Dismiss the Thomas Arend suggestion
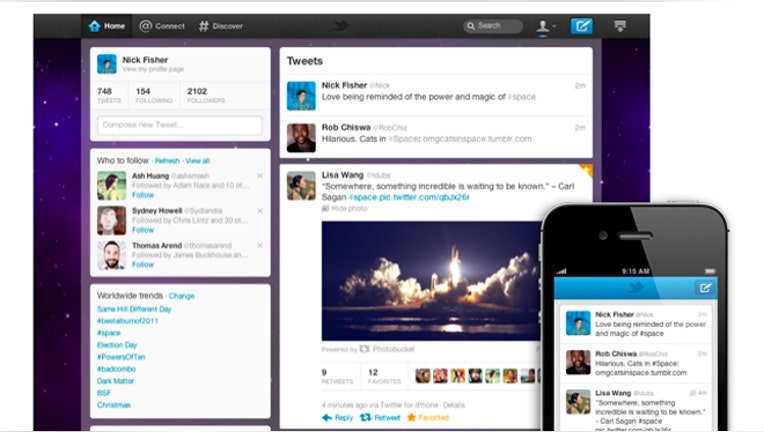 point(260,245)
